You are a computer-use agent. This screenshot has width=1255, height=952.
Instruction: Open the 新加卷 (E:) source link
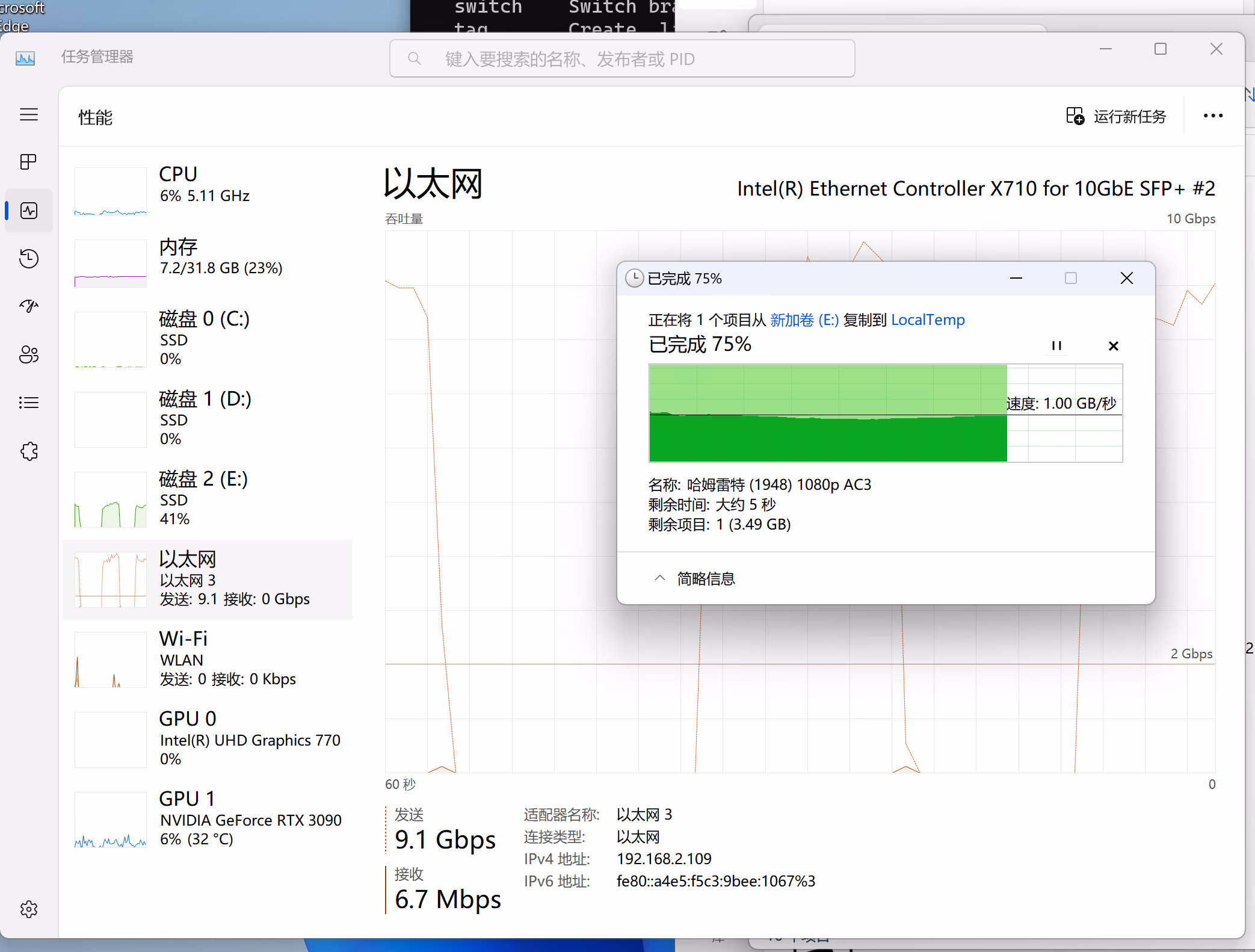coord(804,320)
